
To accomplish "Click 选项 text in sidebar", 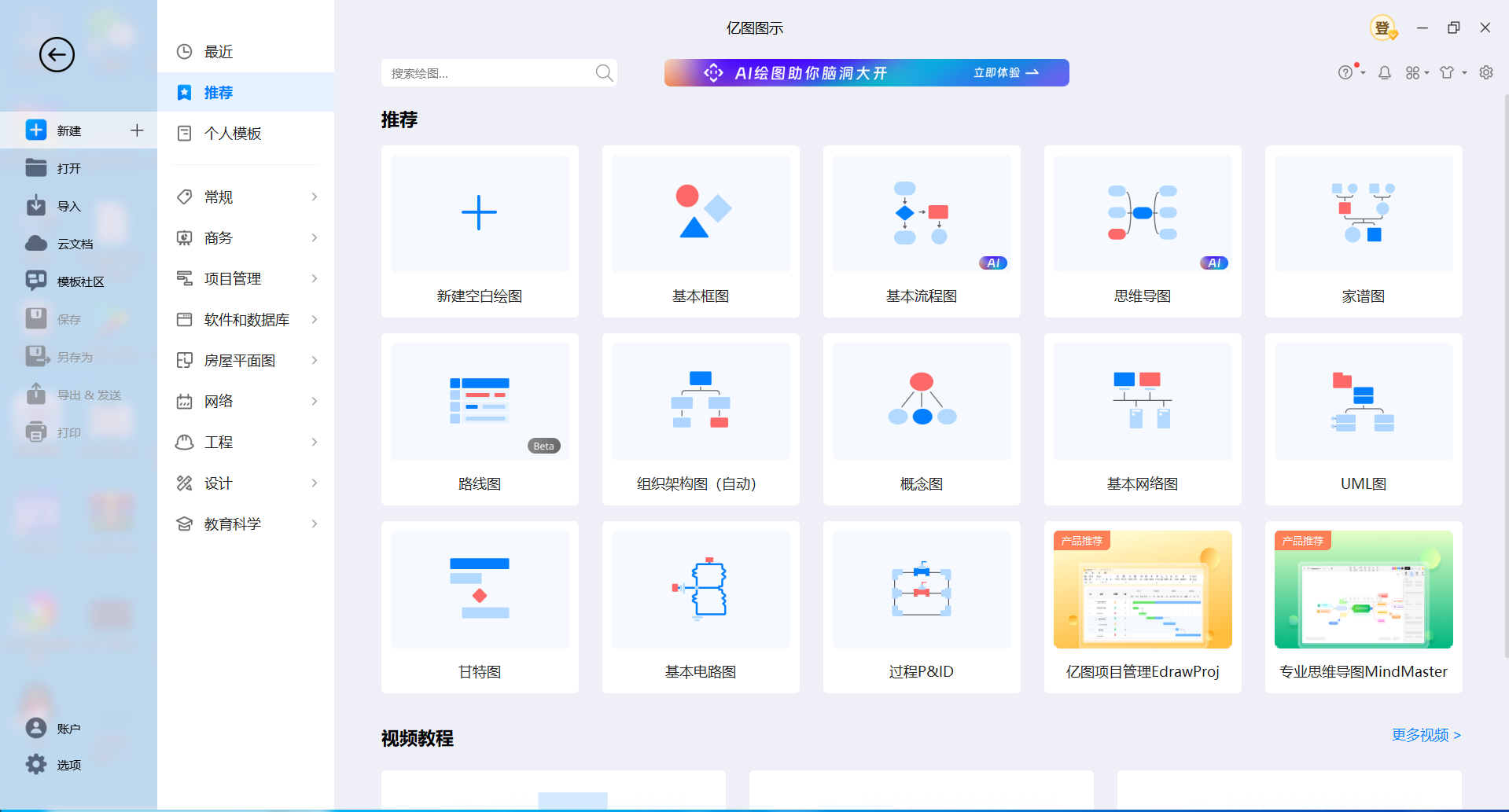I will tap(69, 765).
